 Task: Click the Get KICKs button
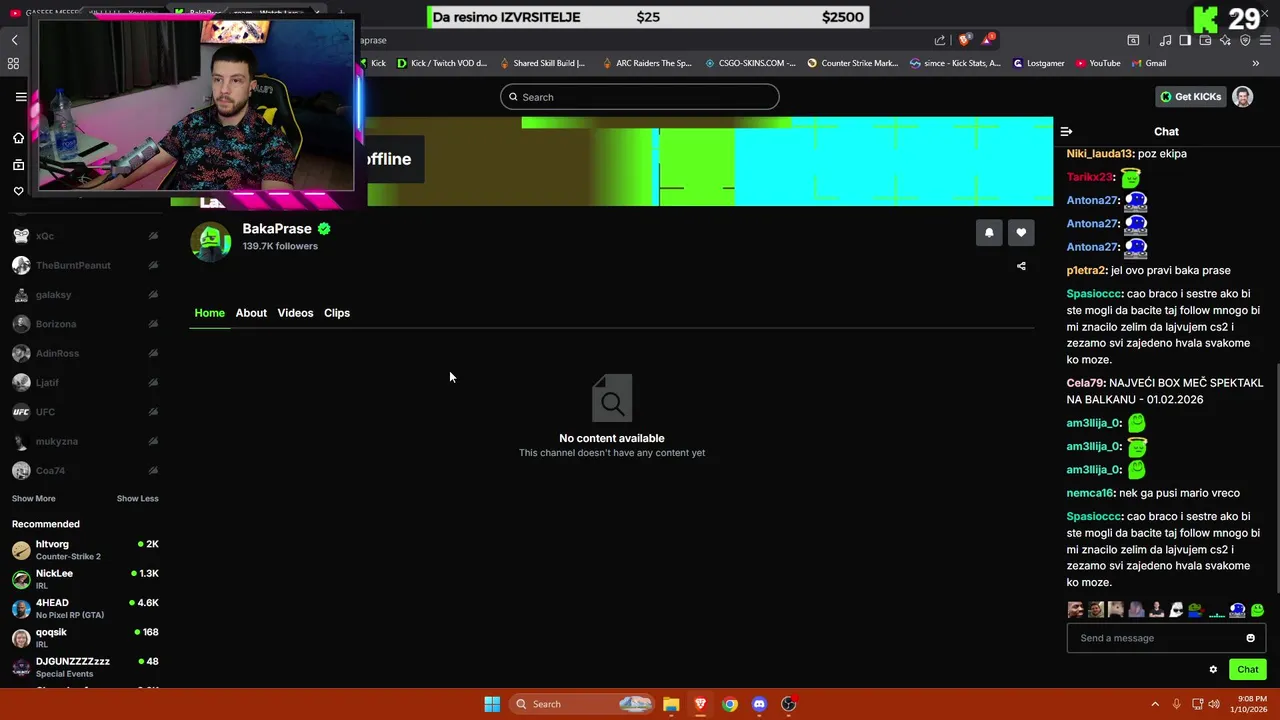1191,97
